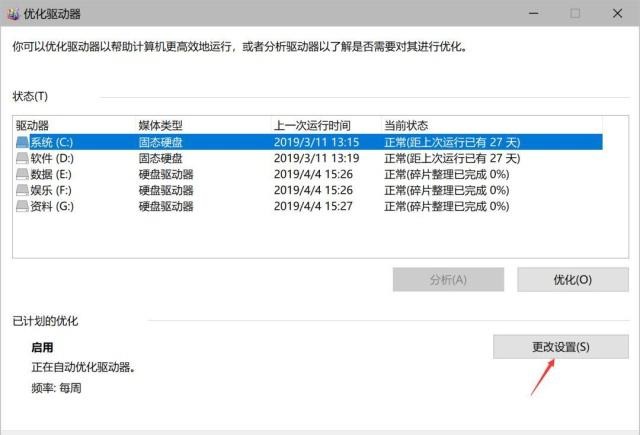The width and height of the screenshot is (640, 435).
Task: Open 更改设置(S) for scheduled optimization
Action: coord(561,347)
